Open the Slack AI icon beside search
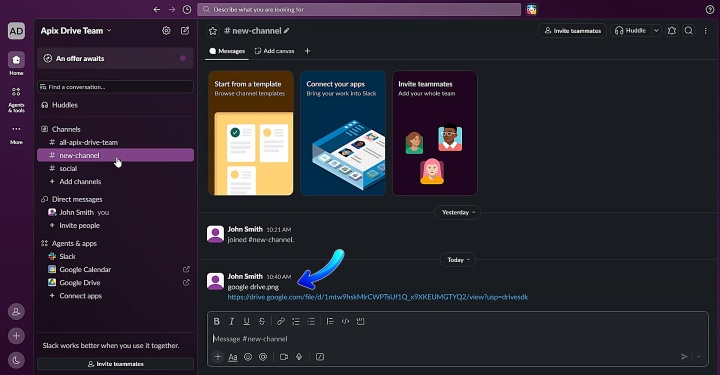The height and width of the screenshot is (375, 720). click(531, 9)
